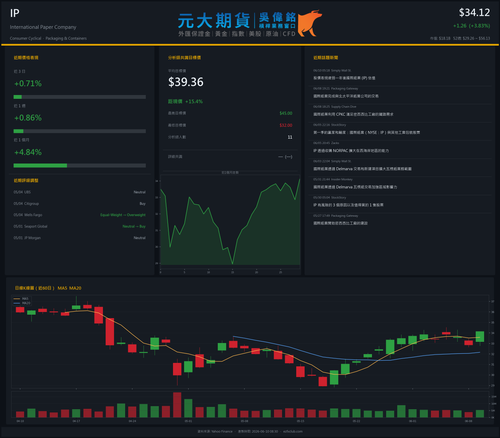Click the Consumer Cyclical sector label
The image size is (500, 438).
(x=25, y=38)
